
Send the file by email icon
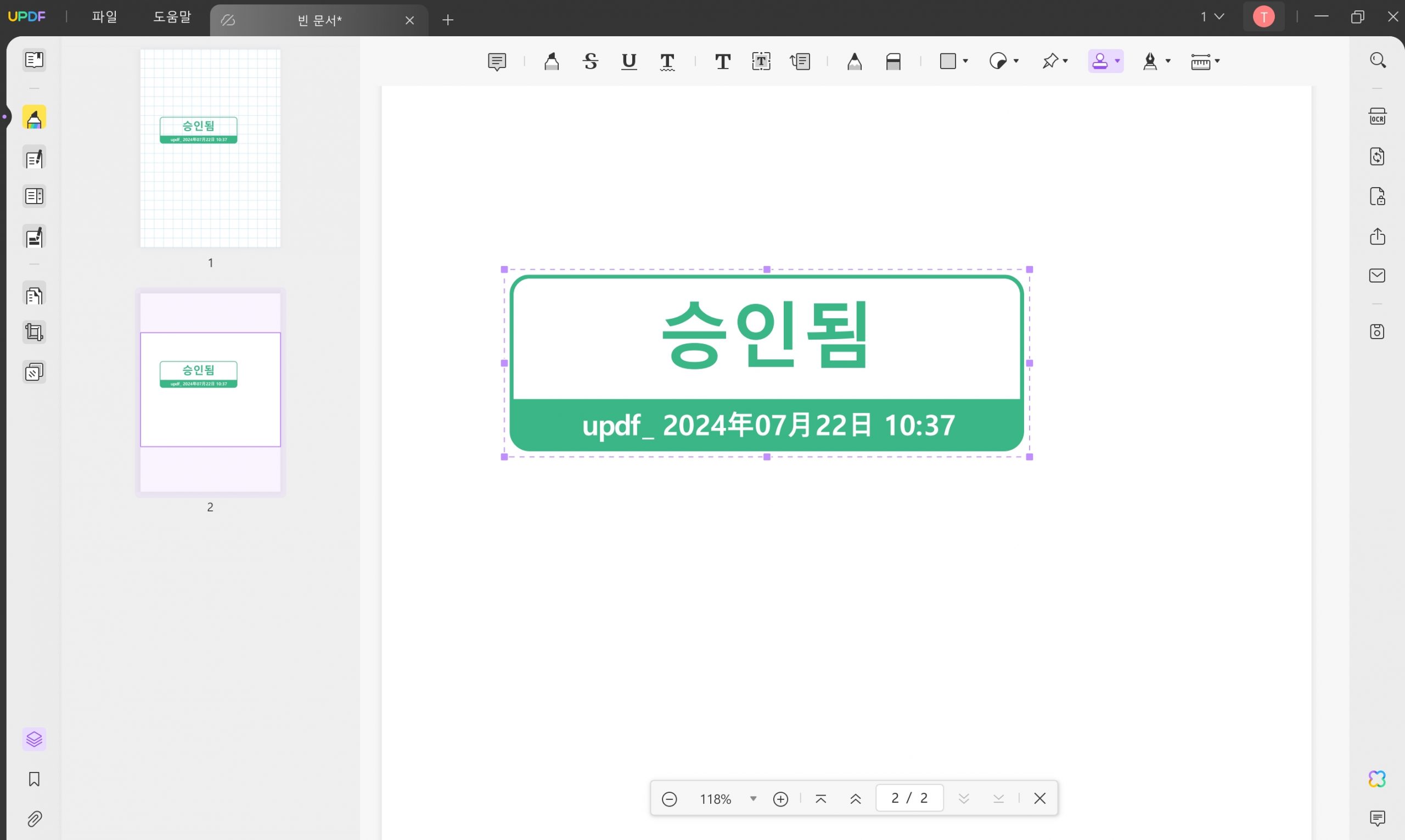coord(1377,275)
